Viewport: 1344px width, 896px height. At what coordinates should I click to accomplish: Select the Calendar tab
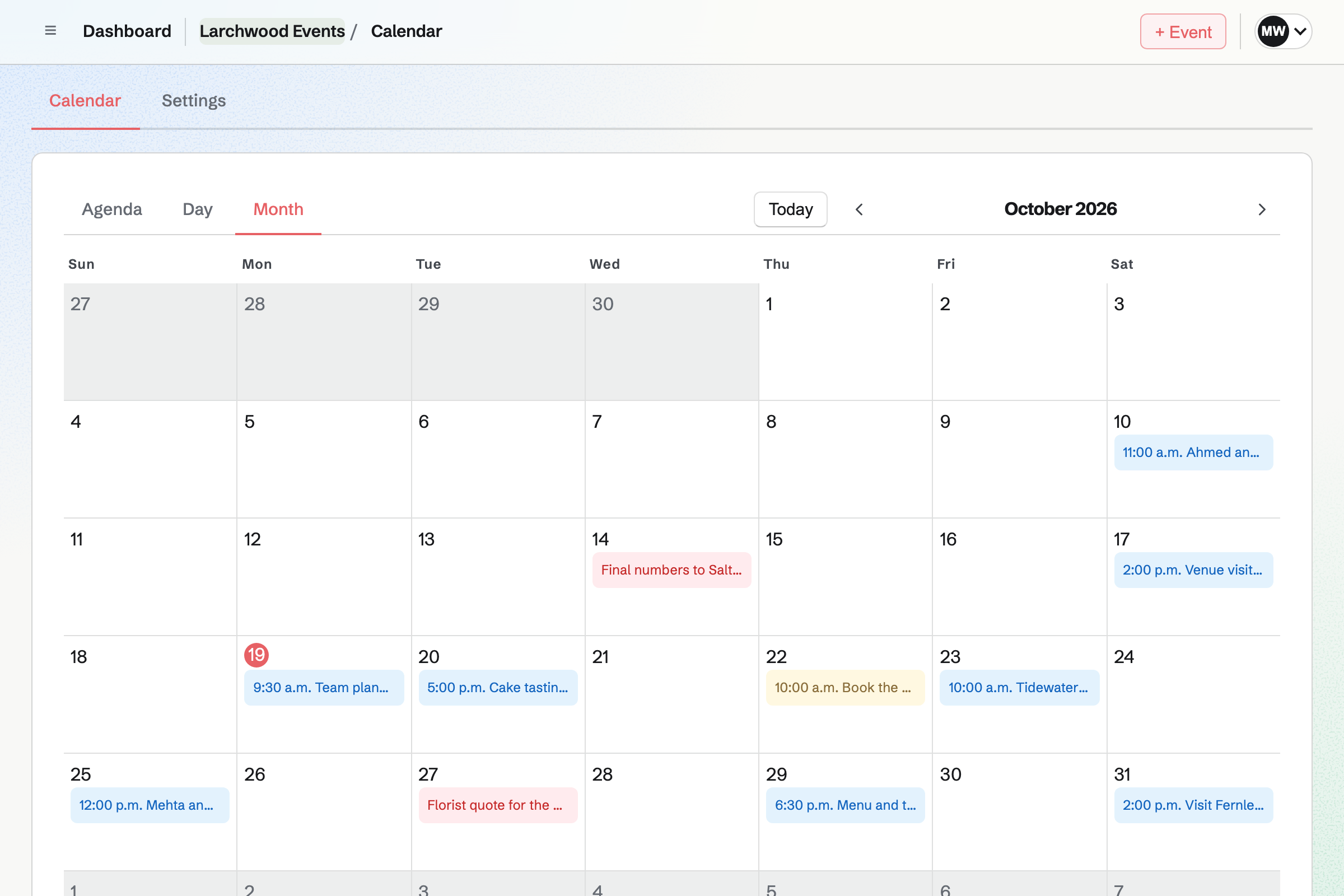[85, 101]
